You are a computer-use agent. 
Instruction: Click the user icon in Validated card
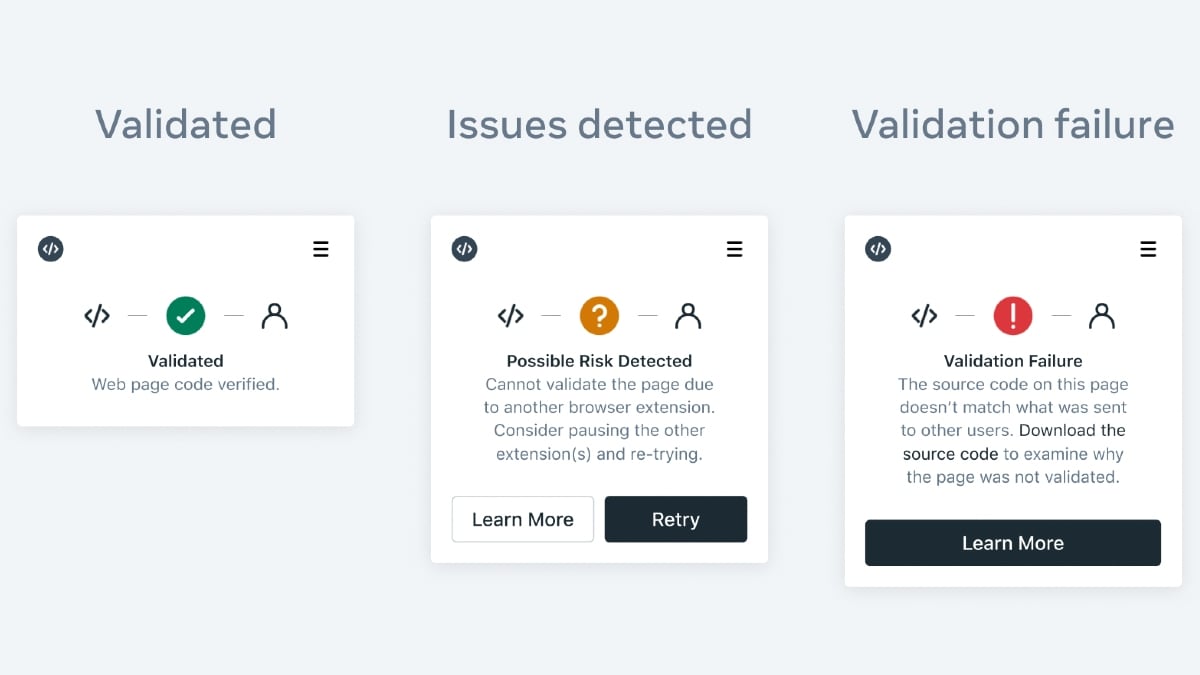pyautogui.click(x=274, y=316)
